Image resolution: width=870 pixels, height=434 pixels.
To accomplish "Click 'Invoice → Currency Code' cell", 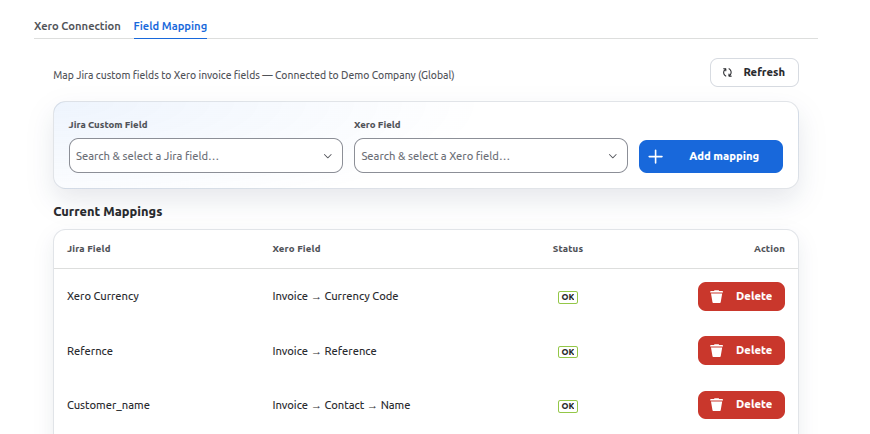I will click(x=335, y=296).
